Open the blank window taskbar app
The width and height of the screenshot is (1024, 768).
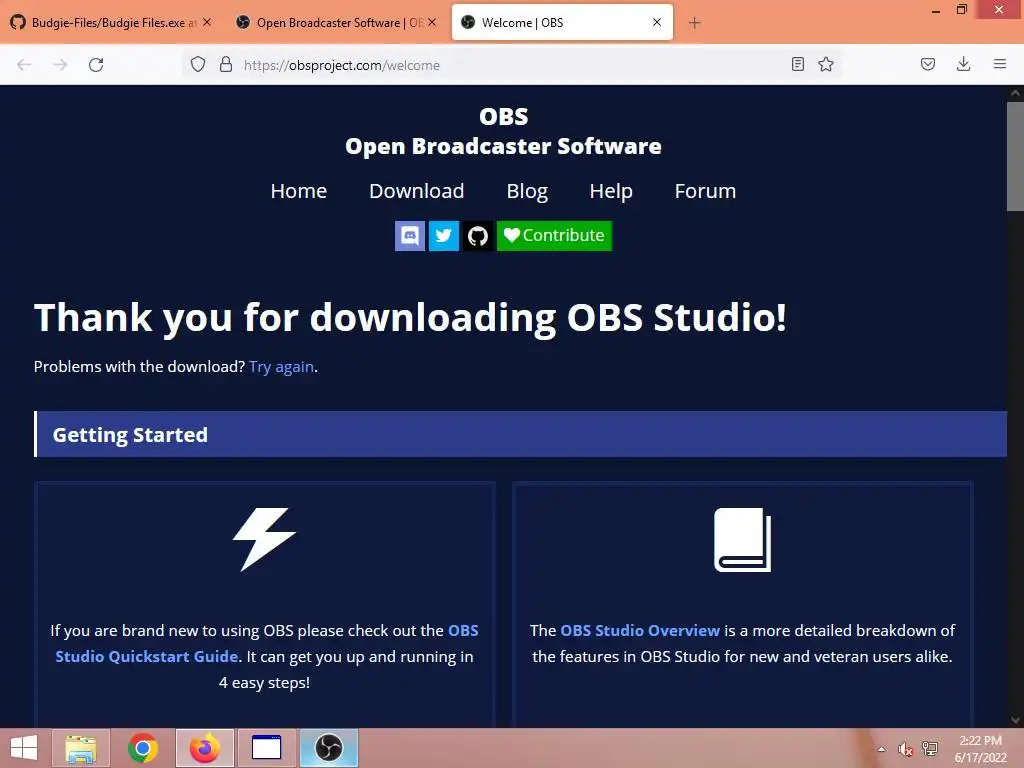point(266,748)
